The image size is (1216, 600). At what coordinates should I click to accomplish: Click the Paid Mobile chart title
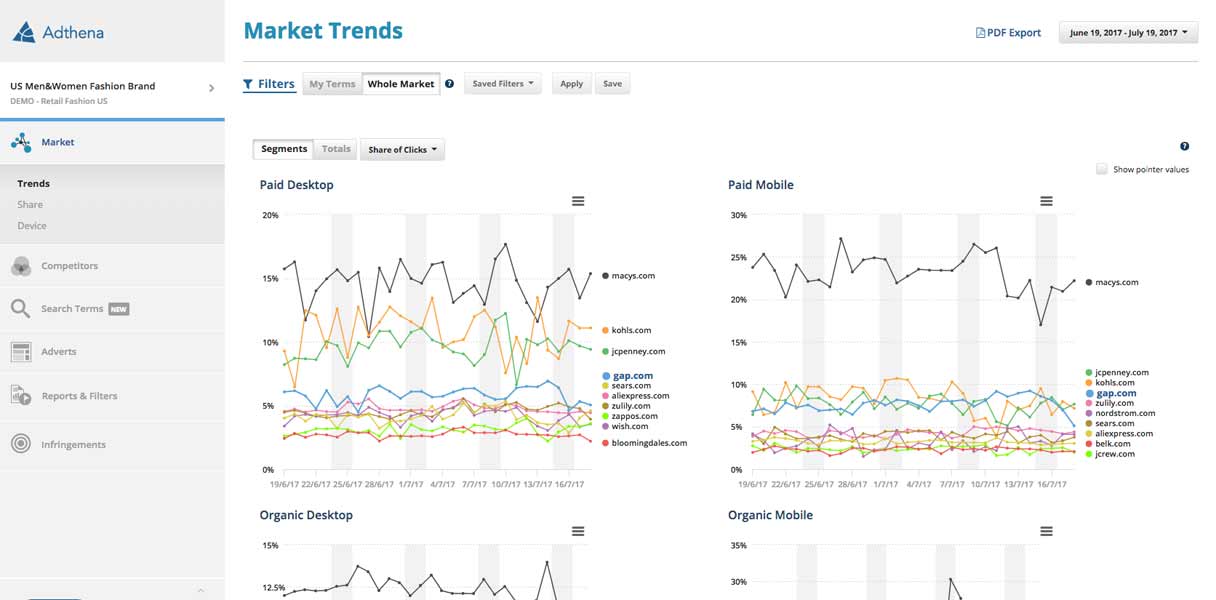point(761,185)
